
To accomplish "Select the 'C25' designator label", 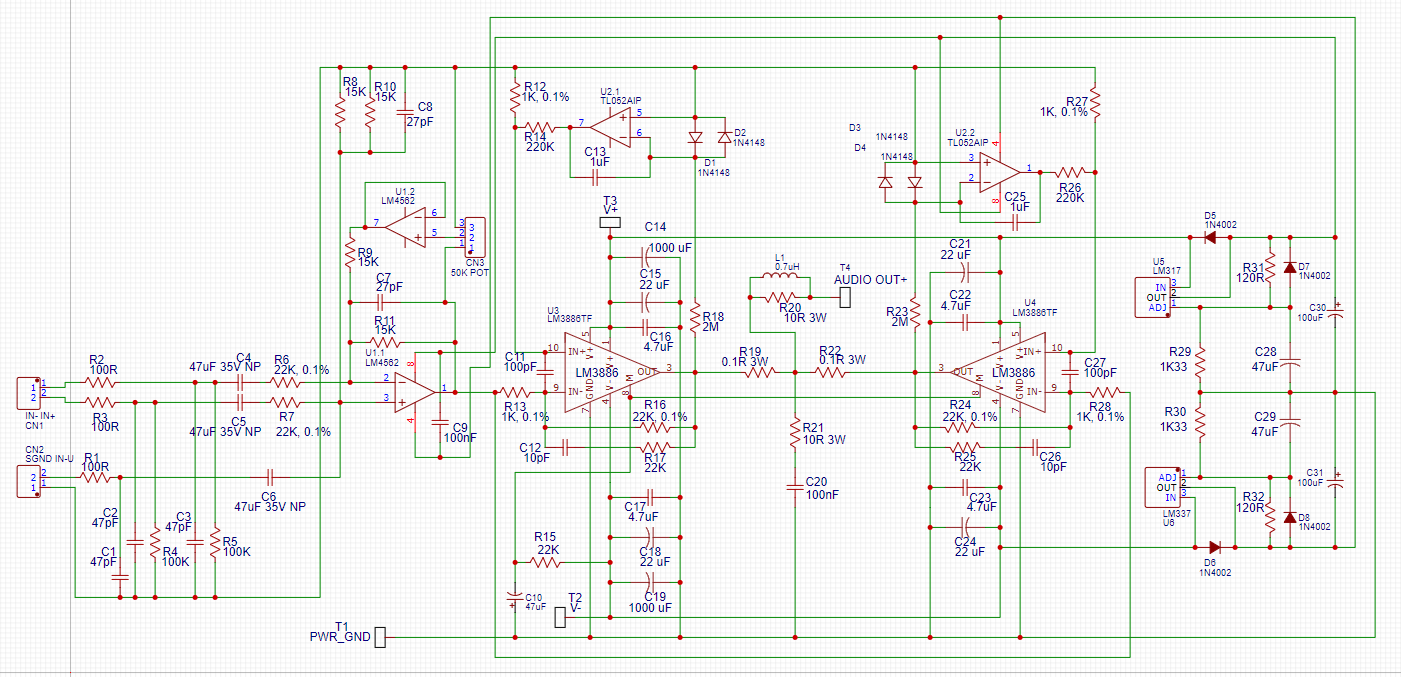I will [1016, 195].
